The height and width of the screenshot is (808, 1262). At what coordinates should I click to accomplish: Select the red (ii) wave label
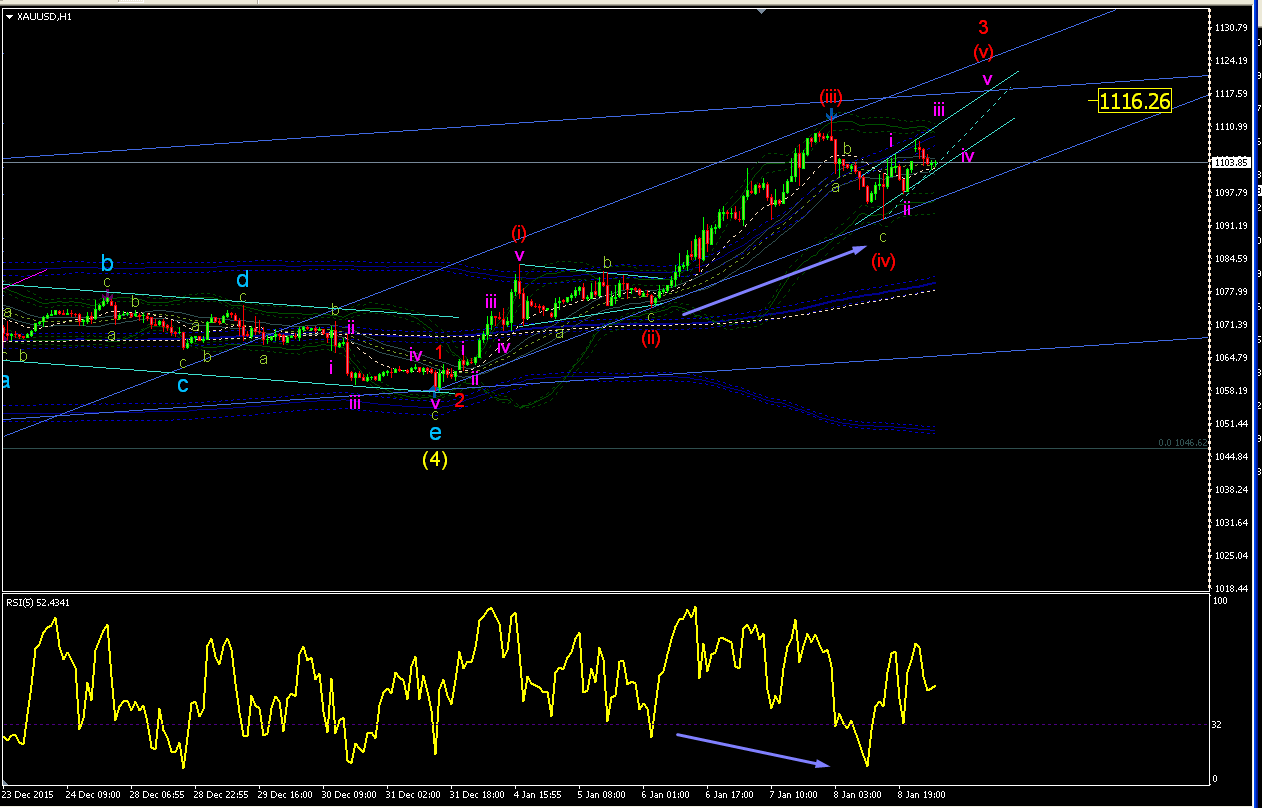[x=651, y=338]
